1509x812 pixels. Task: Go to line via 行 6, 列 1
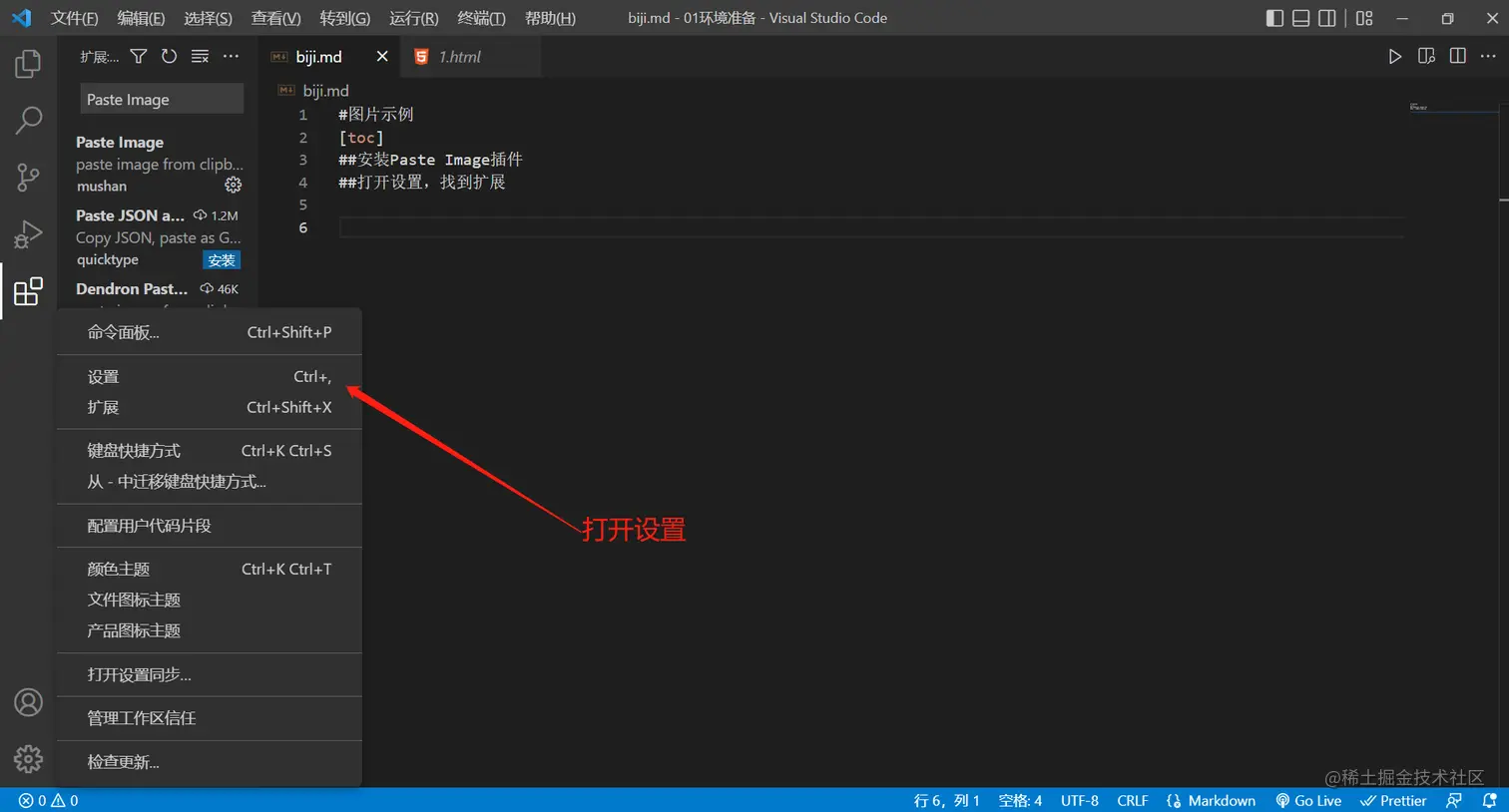tap(946, 800)
